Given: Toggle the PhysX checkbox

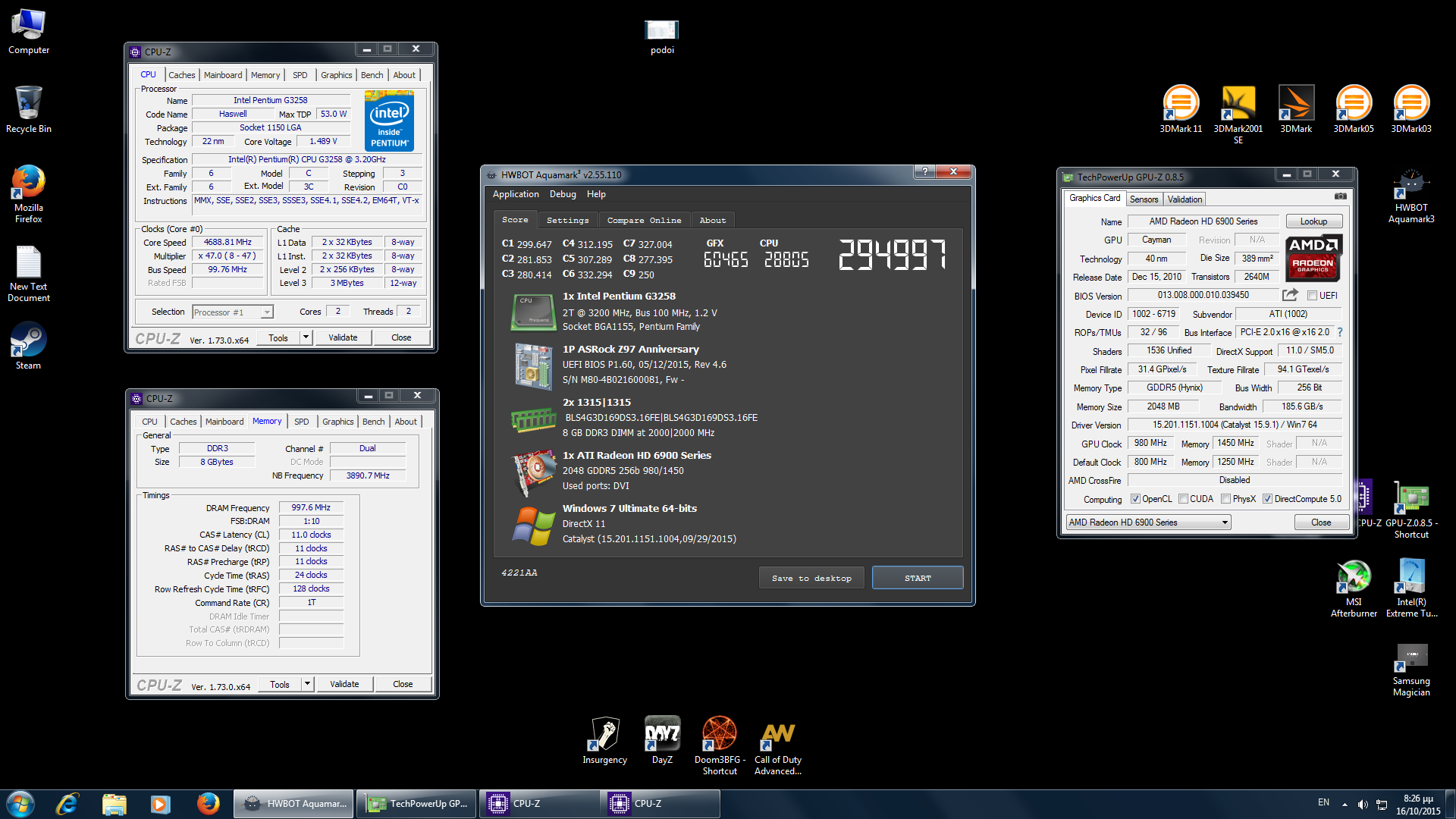Looking at the screenshot, I should click(1225, 499).
